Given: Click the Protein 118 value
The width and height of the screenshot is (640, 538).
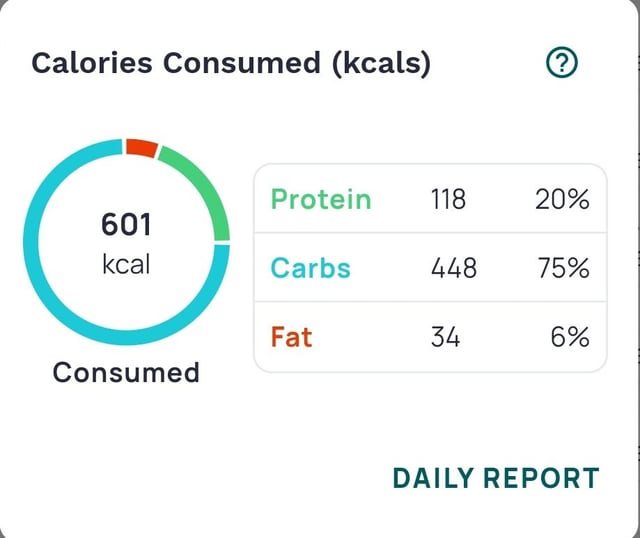Looking at the screenshot, I should [448, 199].
